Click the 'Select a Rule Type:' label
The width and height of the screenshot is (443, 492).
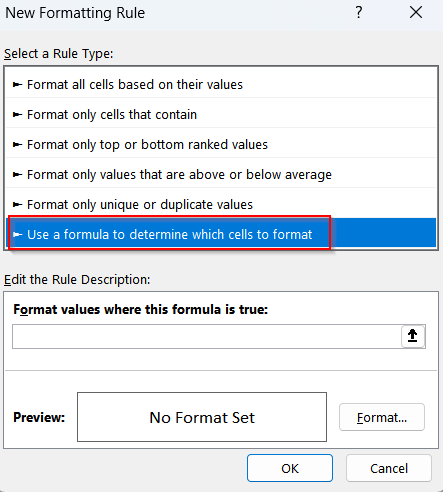pyautogui.click(x=59, y=54)
